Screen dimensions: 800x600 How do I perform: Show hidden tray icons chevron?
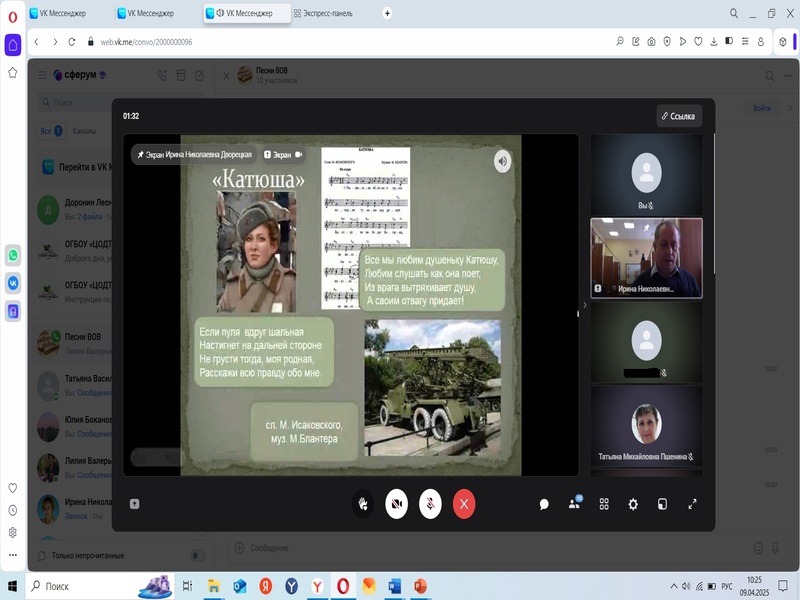pos(674,586)
